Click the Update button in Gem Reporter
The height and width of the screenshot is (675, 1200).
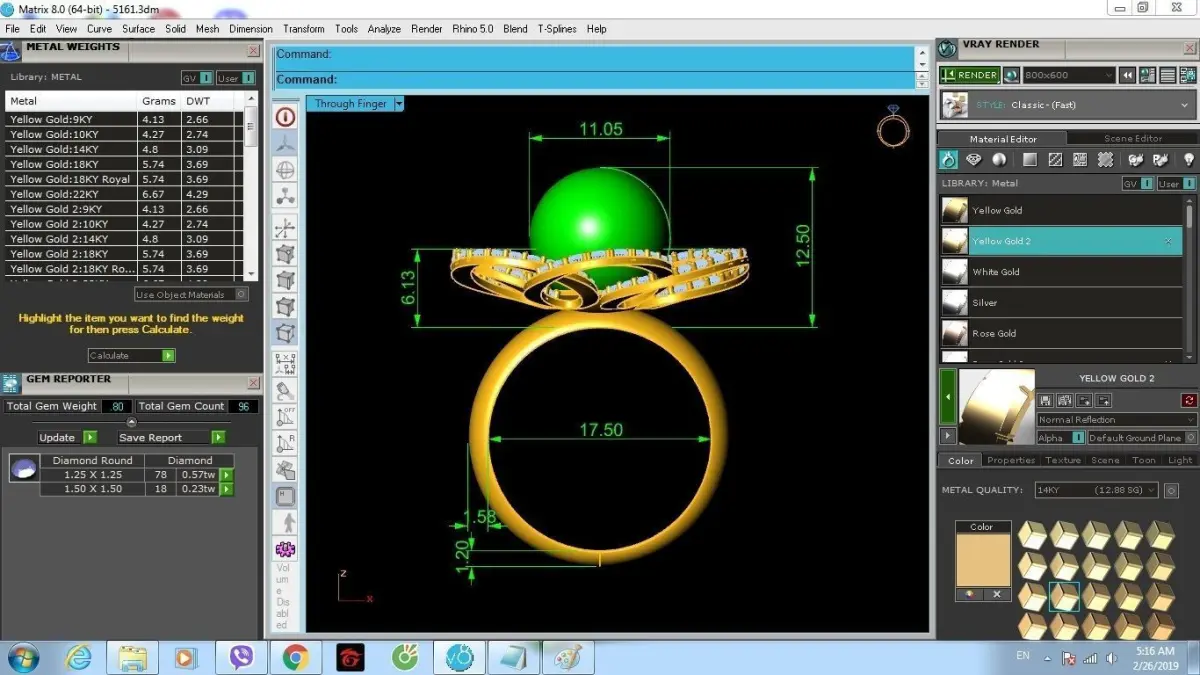pyautogui.click(x=66, y=438)
